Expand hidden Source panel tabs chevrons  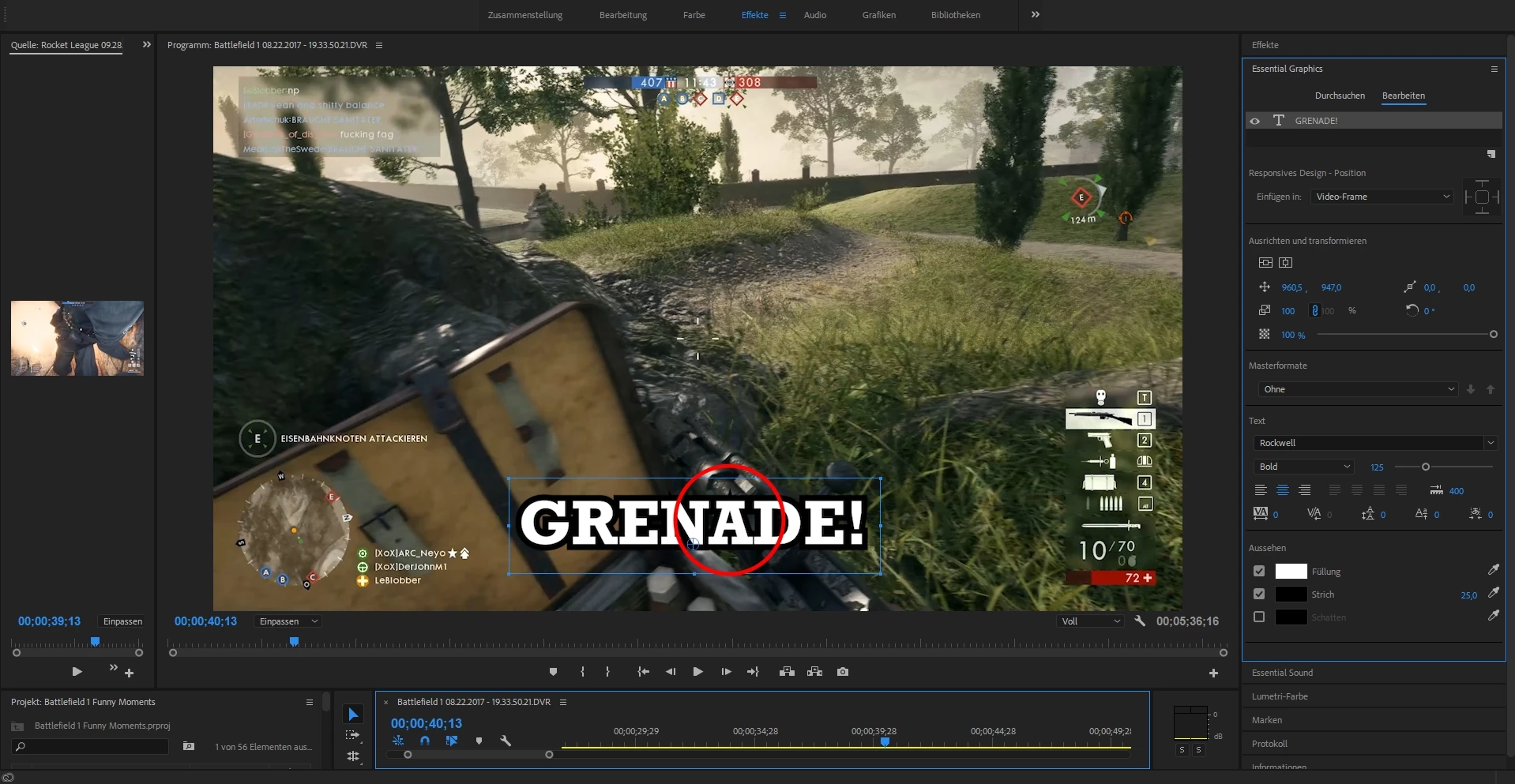coord(146,45)
